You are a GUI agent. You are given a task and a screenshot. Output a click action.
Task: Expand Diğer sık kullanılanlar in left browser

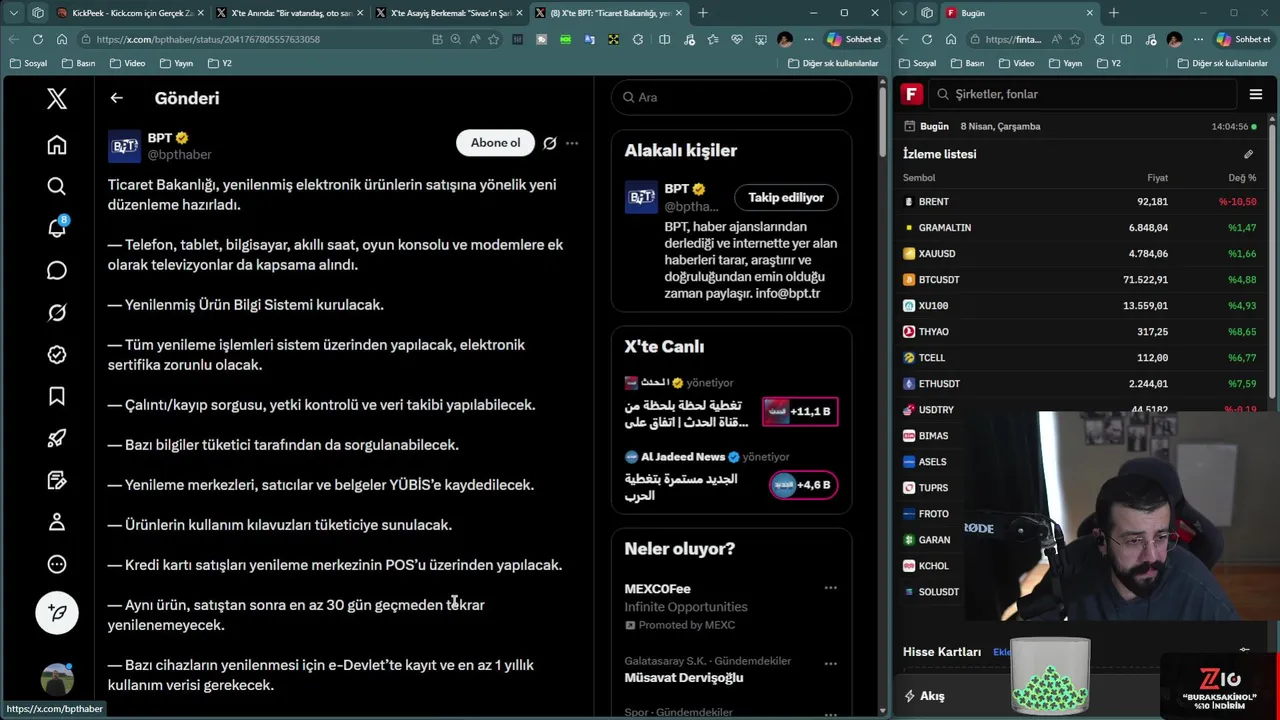[833, 63]
